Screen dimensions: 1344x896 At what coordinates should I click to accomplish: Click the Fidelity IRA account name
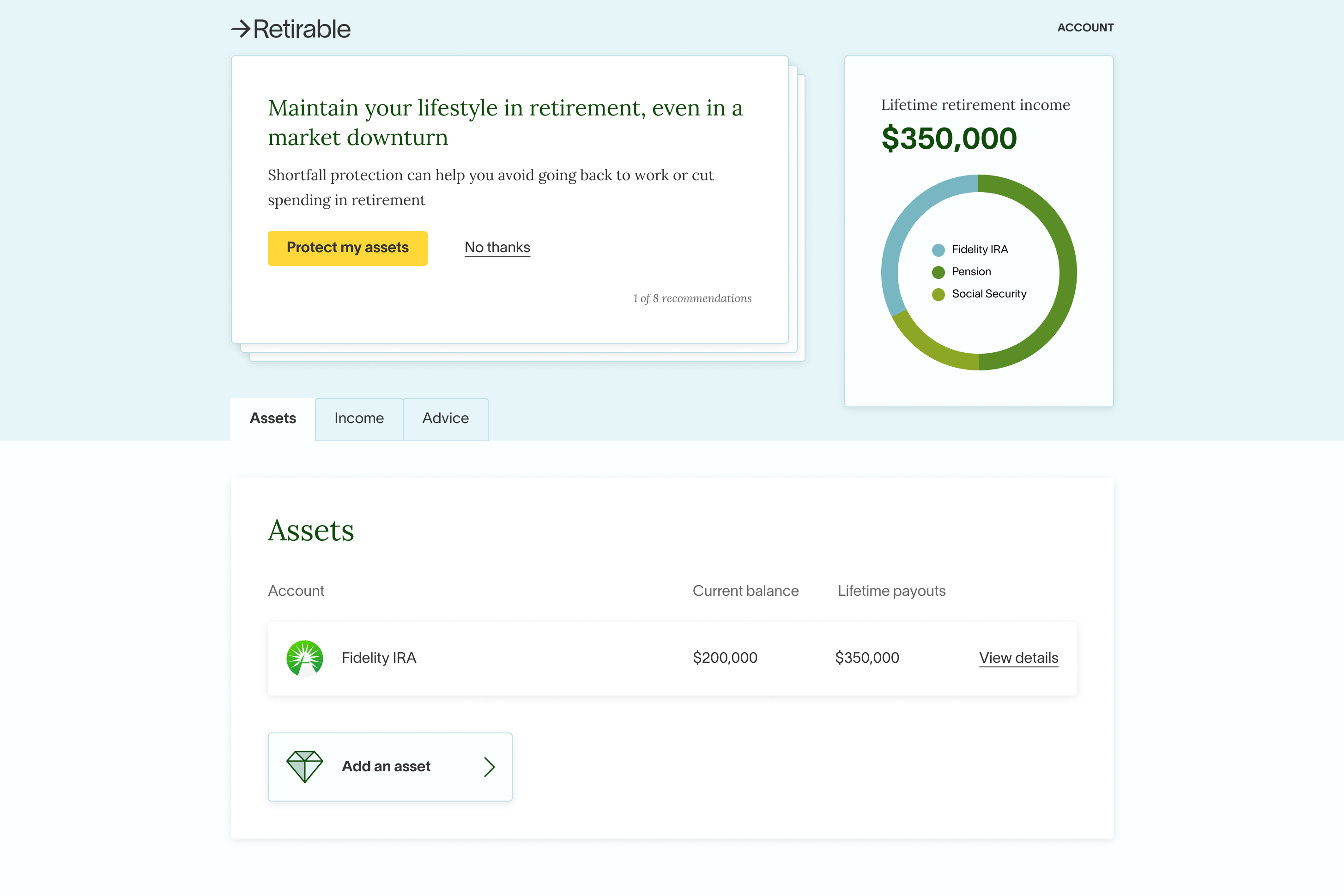click(379, 658)
